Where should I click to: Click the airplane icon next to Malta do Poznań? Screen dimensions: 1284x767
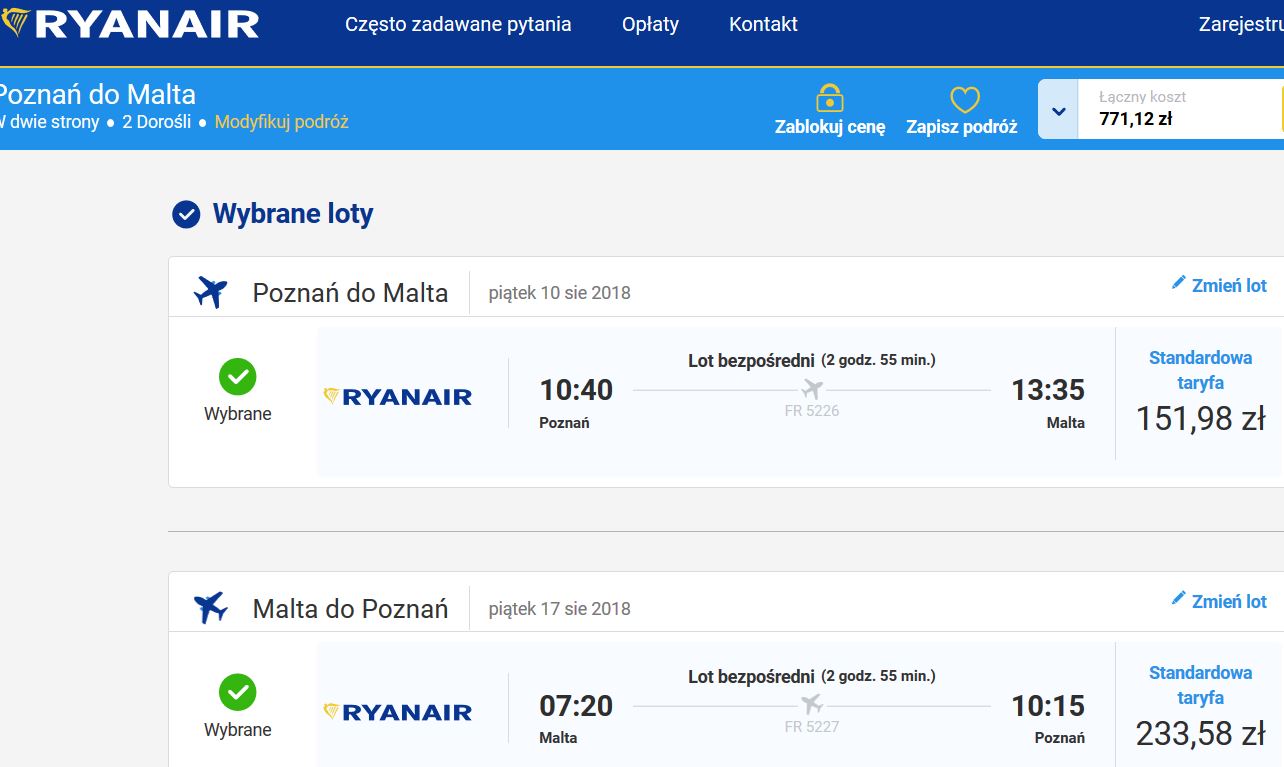tap(211, 608)
